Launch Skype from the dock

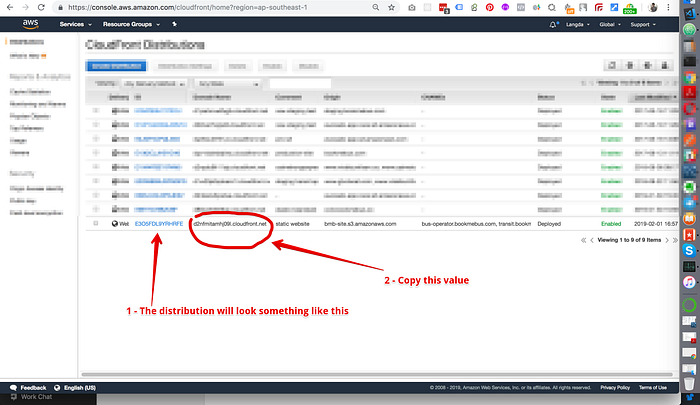tap(690, 251)
